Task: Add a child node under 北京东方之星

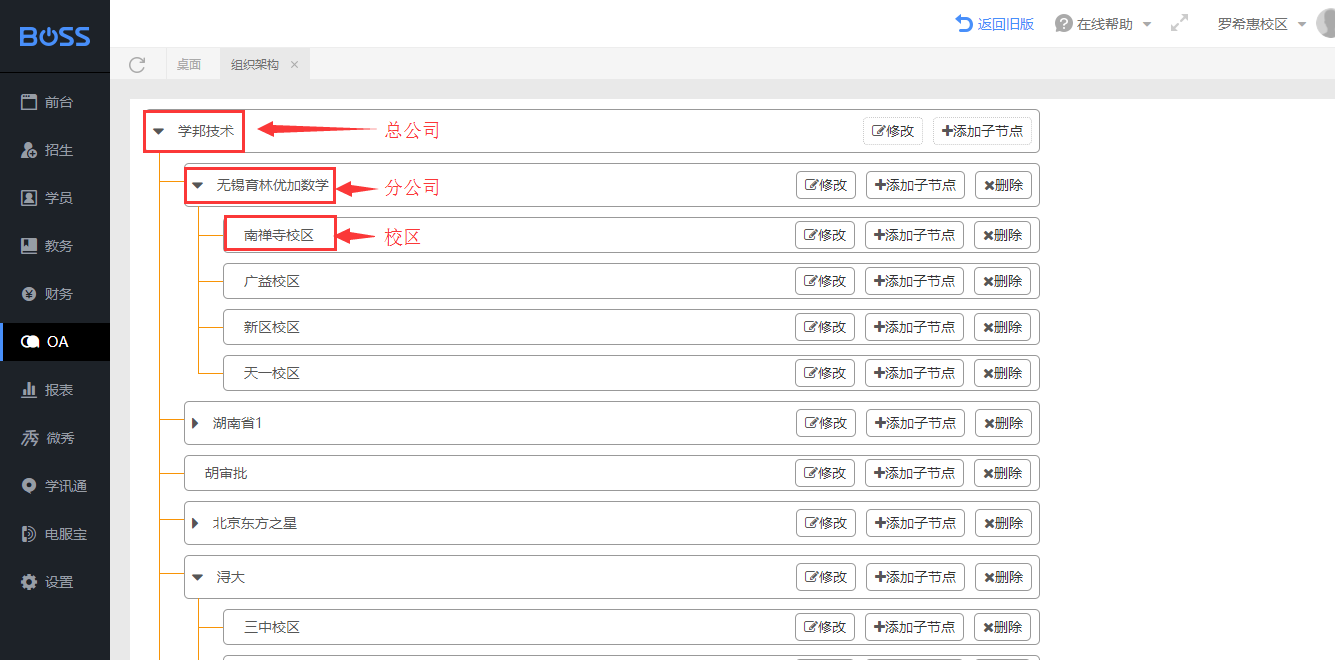Action: pos(915,523)
